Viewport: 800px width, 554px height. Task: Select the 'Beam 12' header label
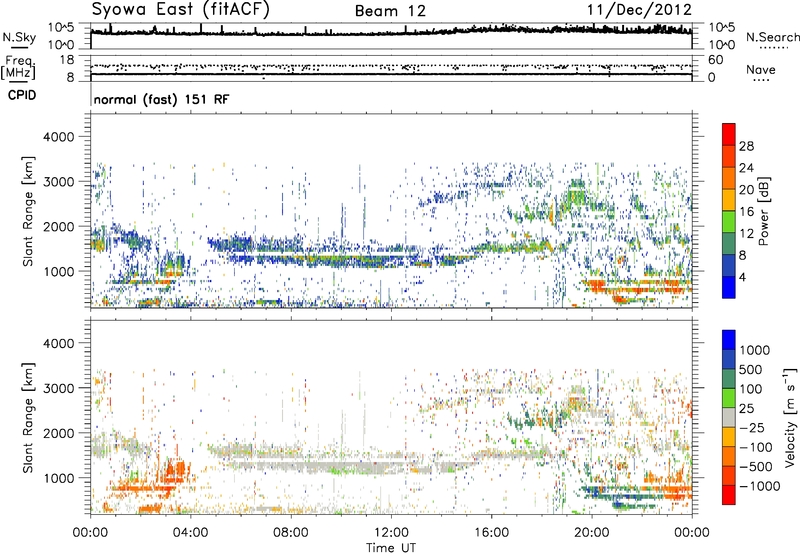click(390, 11)
